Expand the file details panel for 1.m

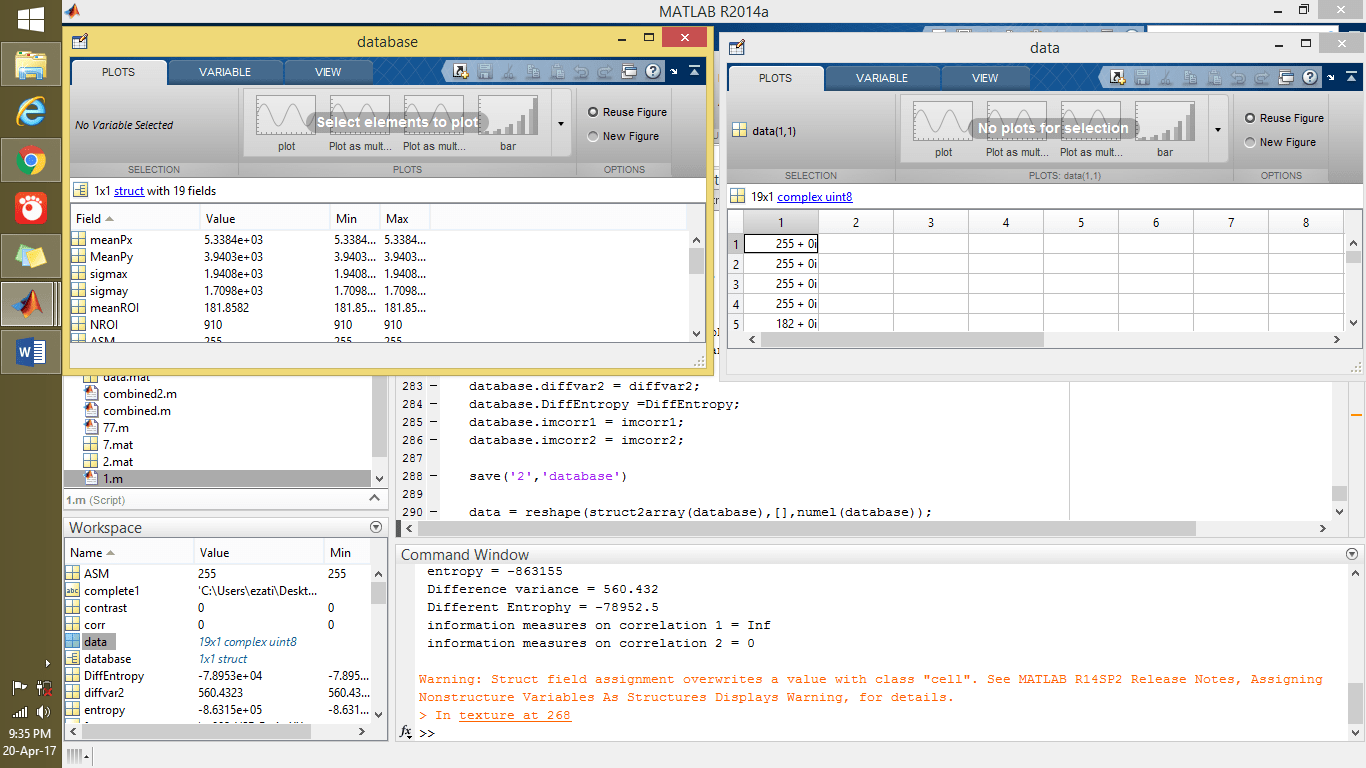click(x=376, y=498)
